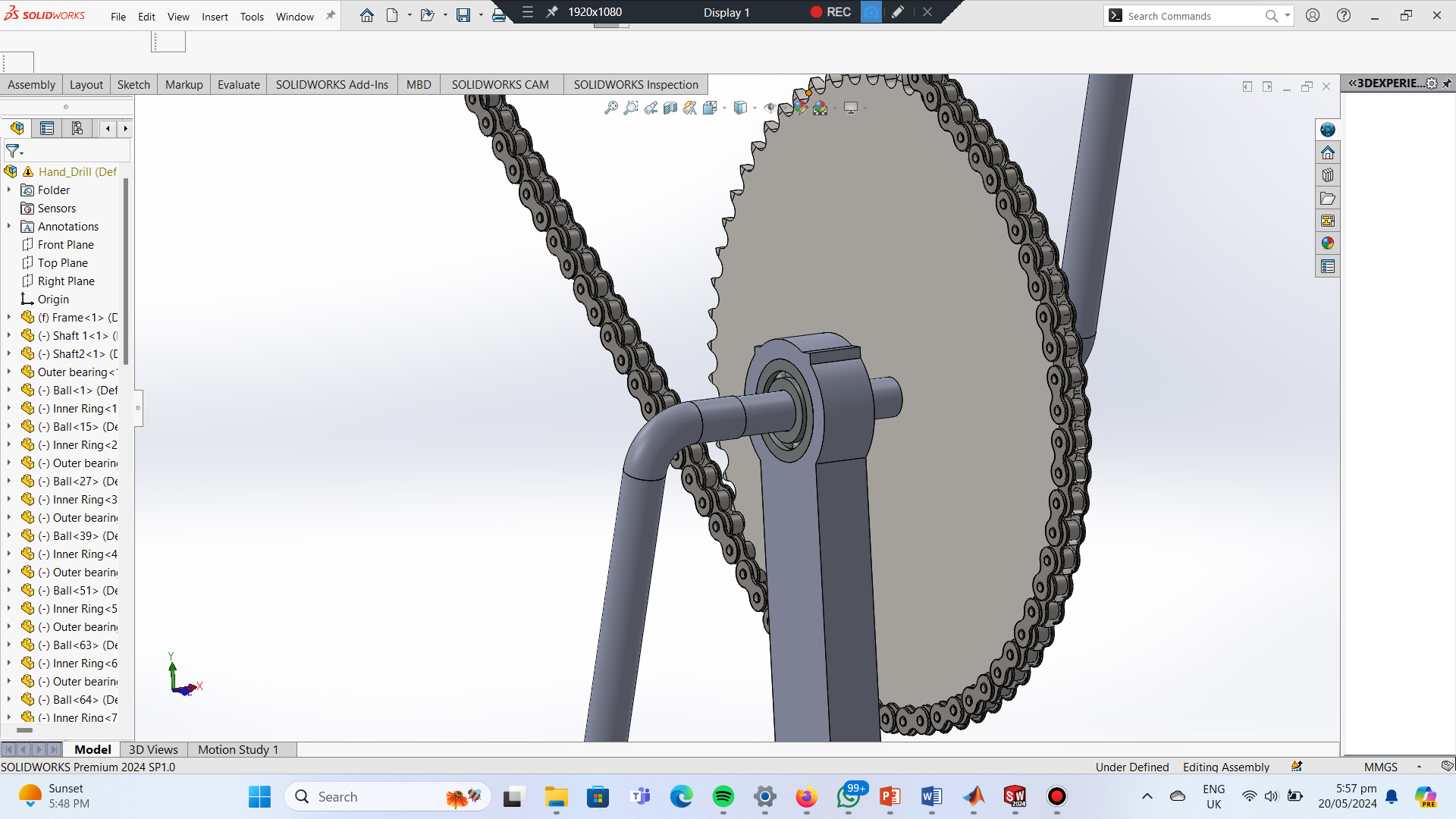Image resolution: width=1456 pixels, height=819 pixels.
Task: Open the Design Library pane icon
Action: tap(1327, 175)
